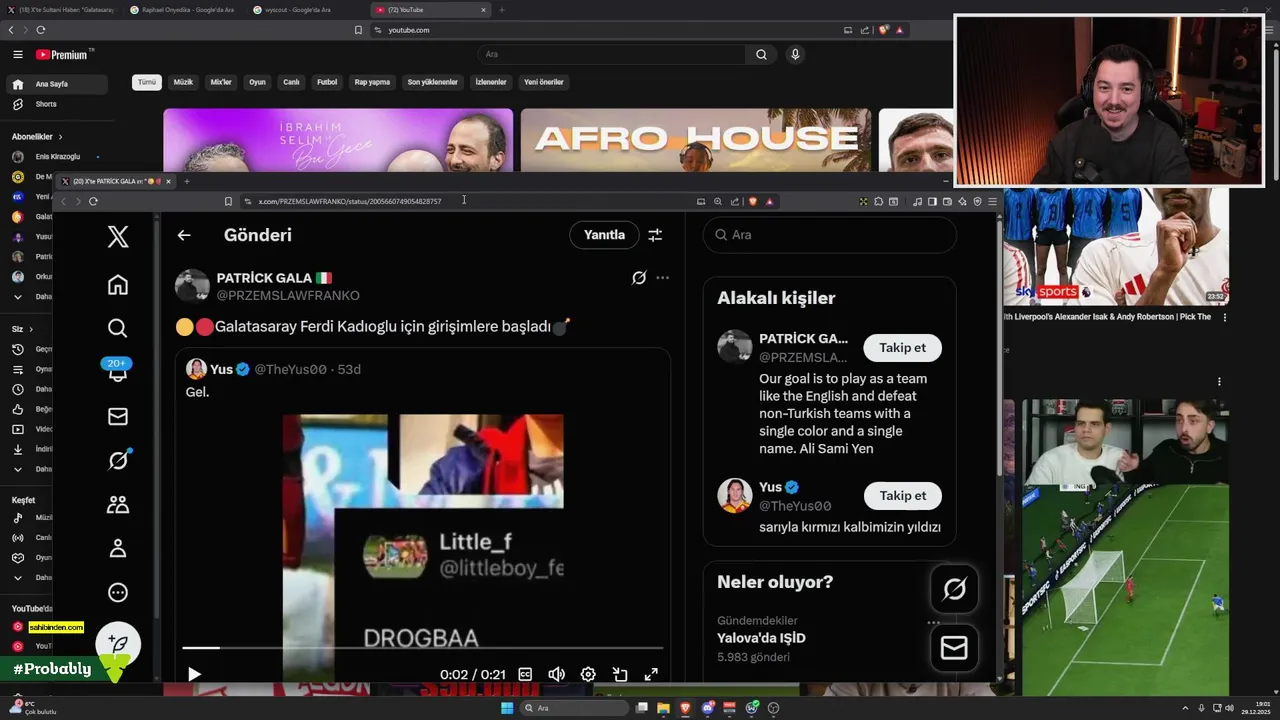The image size is (1280, 720).
Task: Open a new tab in the X window
Action: point(186,181)
